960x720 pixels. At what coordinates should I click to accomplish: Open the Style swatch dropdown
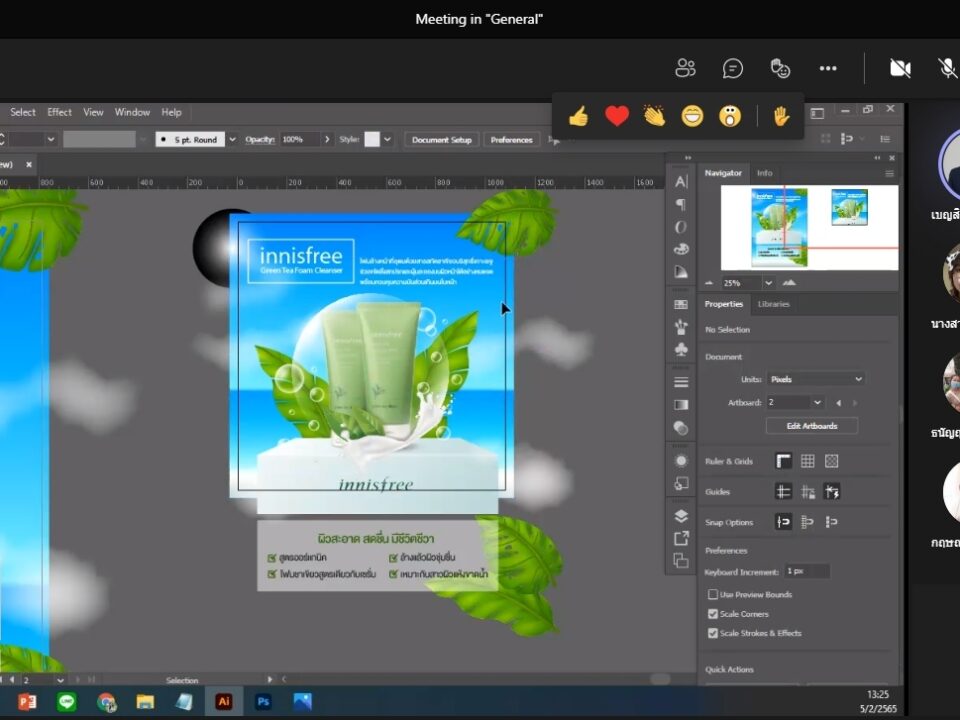coord(388,140)
